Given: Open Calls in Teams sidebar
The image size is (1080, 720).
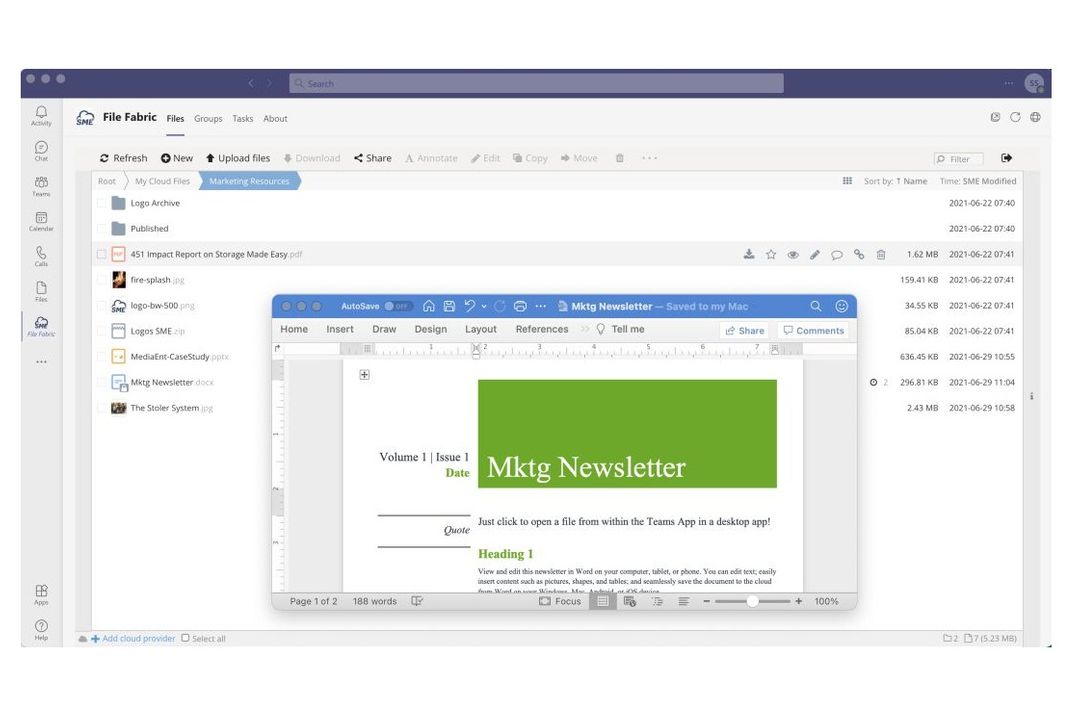Looking at the screenshot, I should point(41,256).
